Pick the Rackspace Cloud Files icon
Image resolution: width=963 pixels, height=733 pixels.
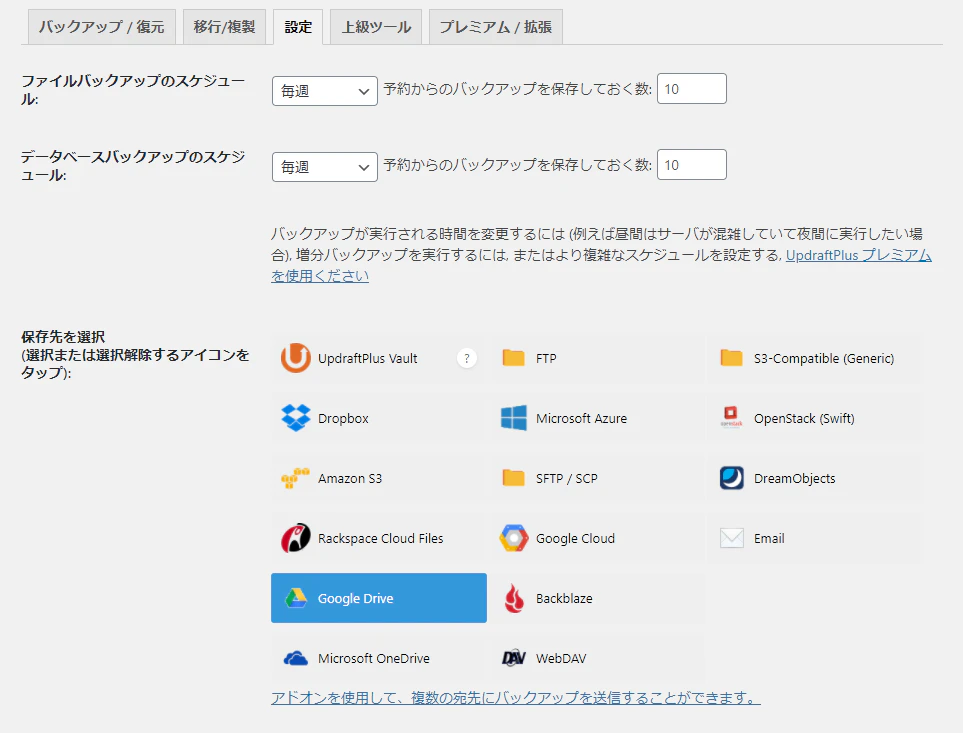(295, 538)
